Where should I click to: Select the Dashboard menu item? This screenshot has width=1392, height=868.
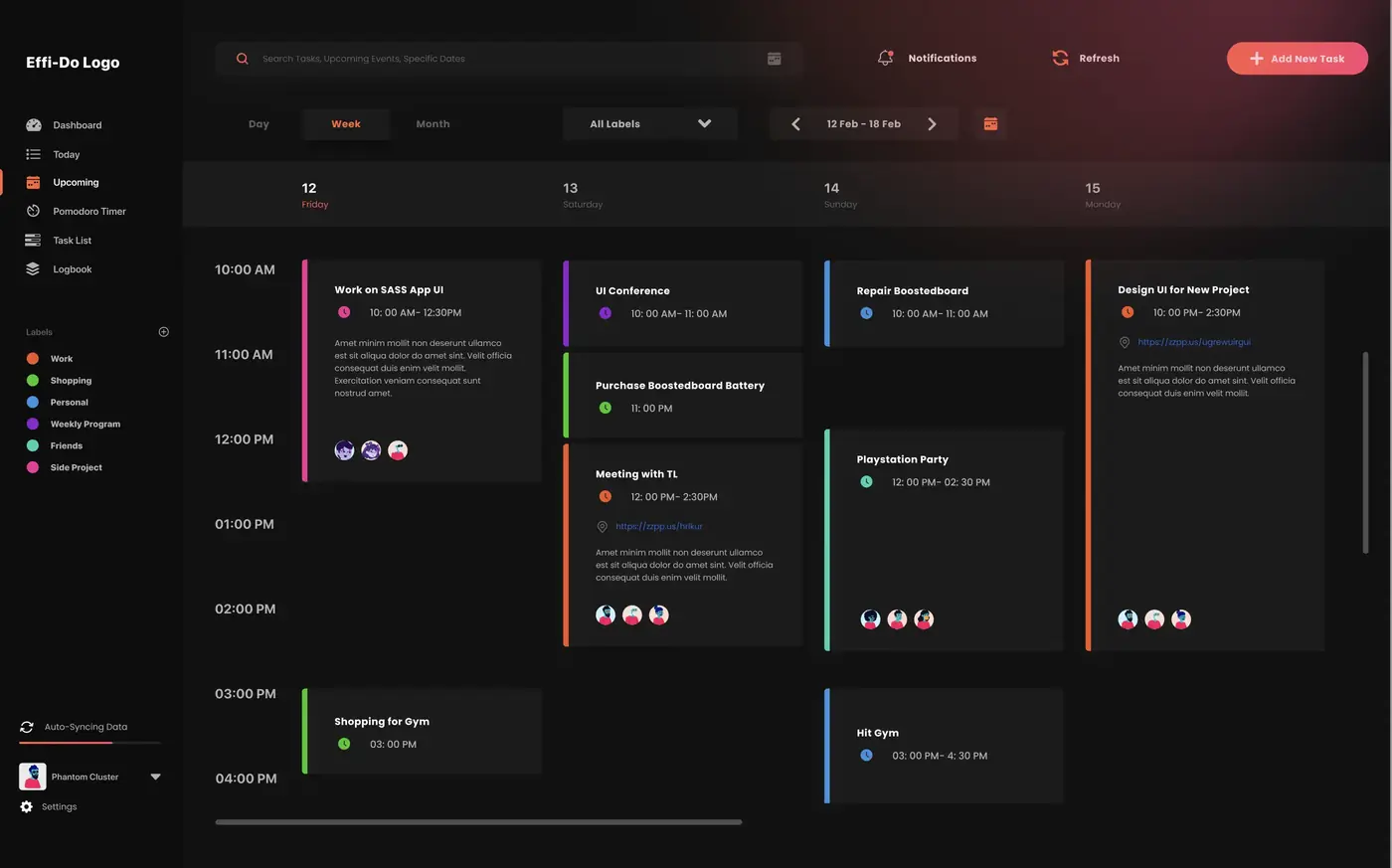point(78,125)
